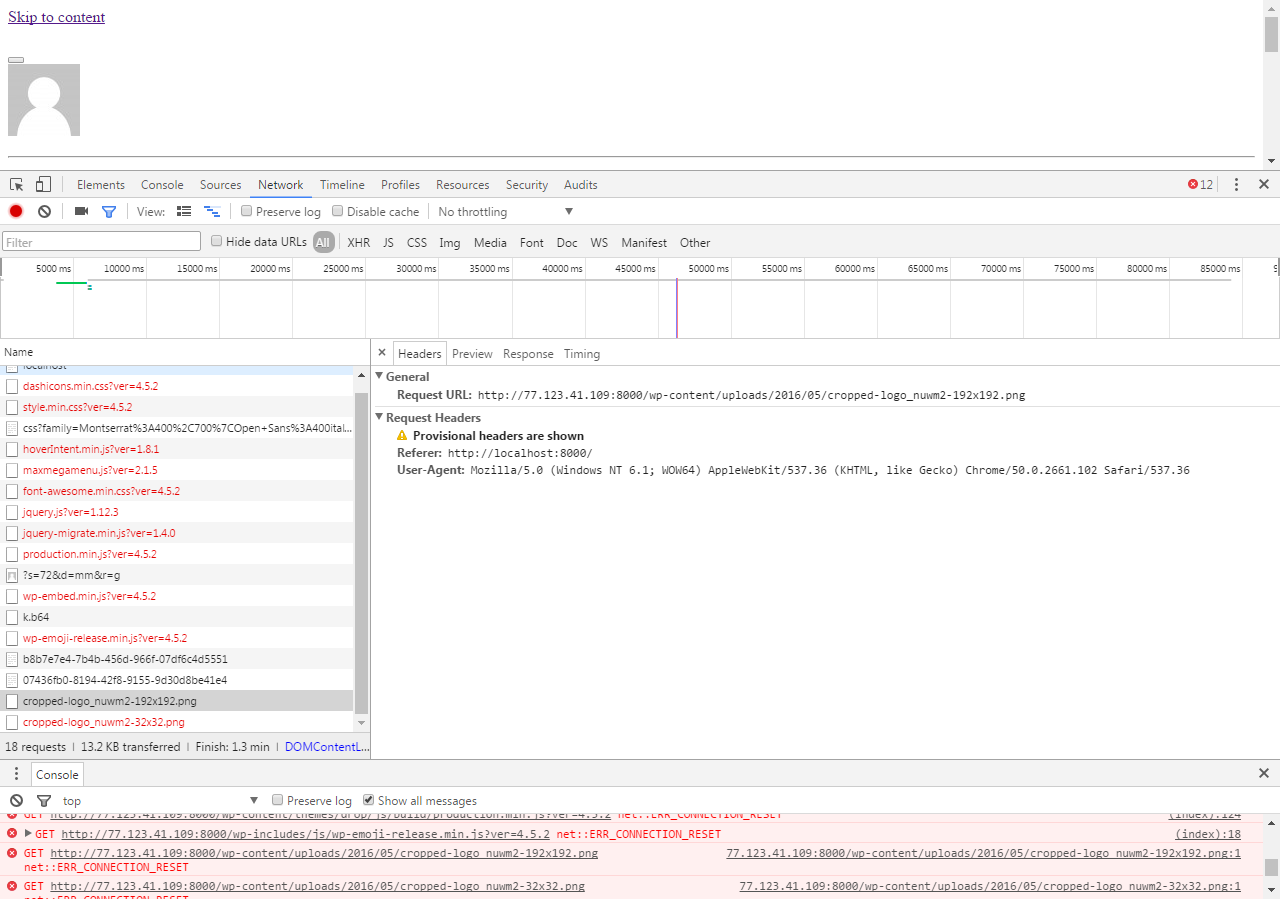Check the Disable cache checkbox
This screenshot has width=1280, height=899.
coord(338,211)
